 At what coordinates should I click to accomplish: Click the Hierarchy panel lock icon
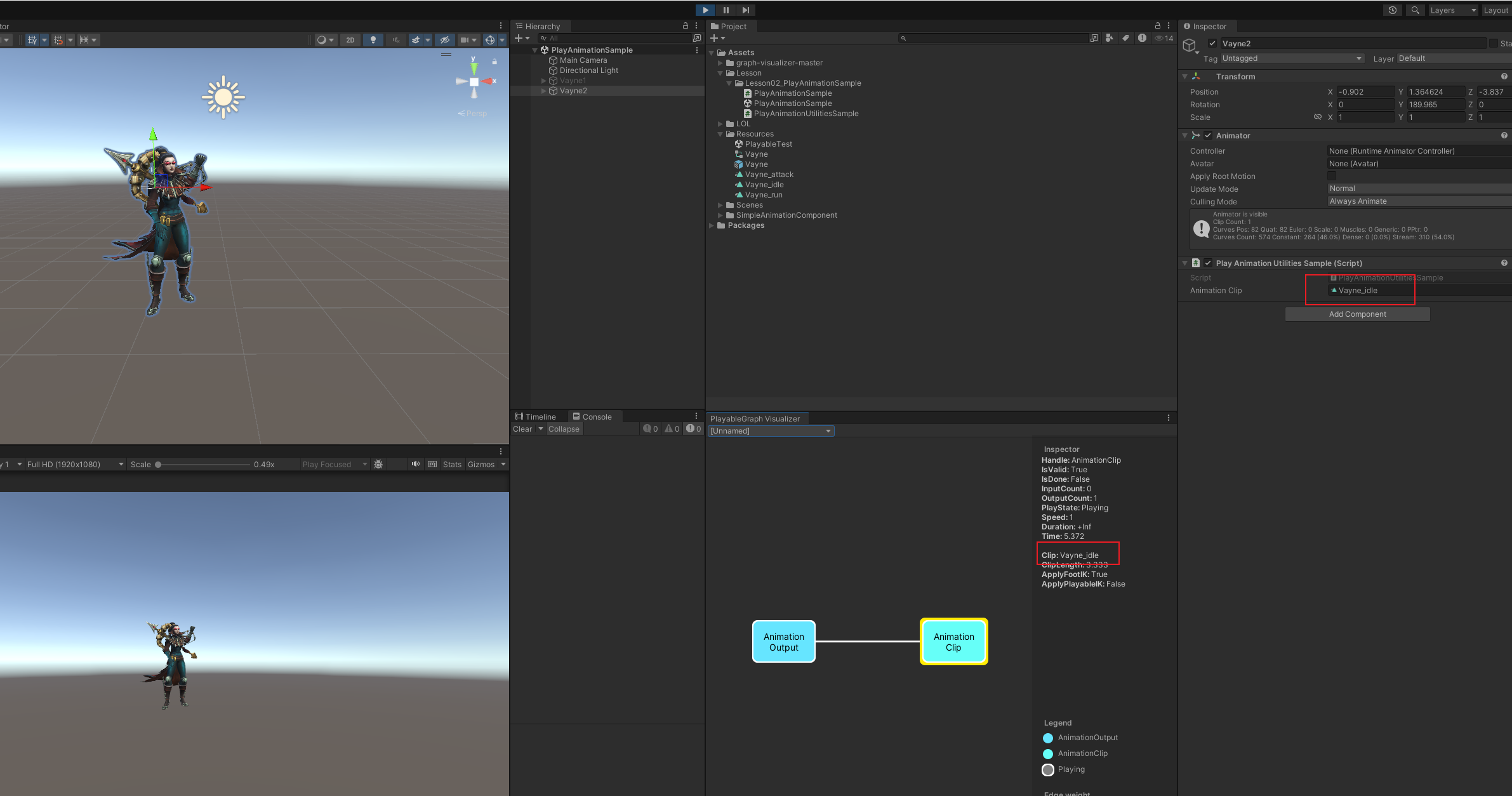pyautogui.click(x=686, y=26)
